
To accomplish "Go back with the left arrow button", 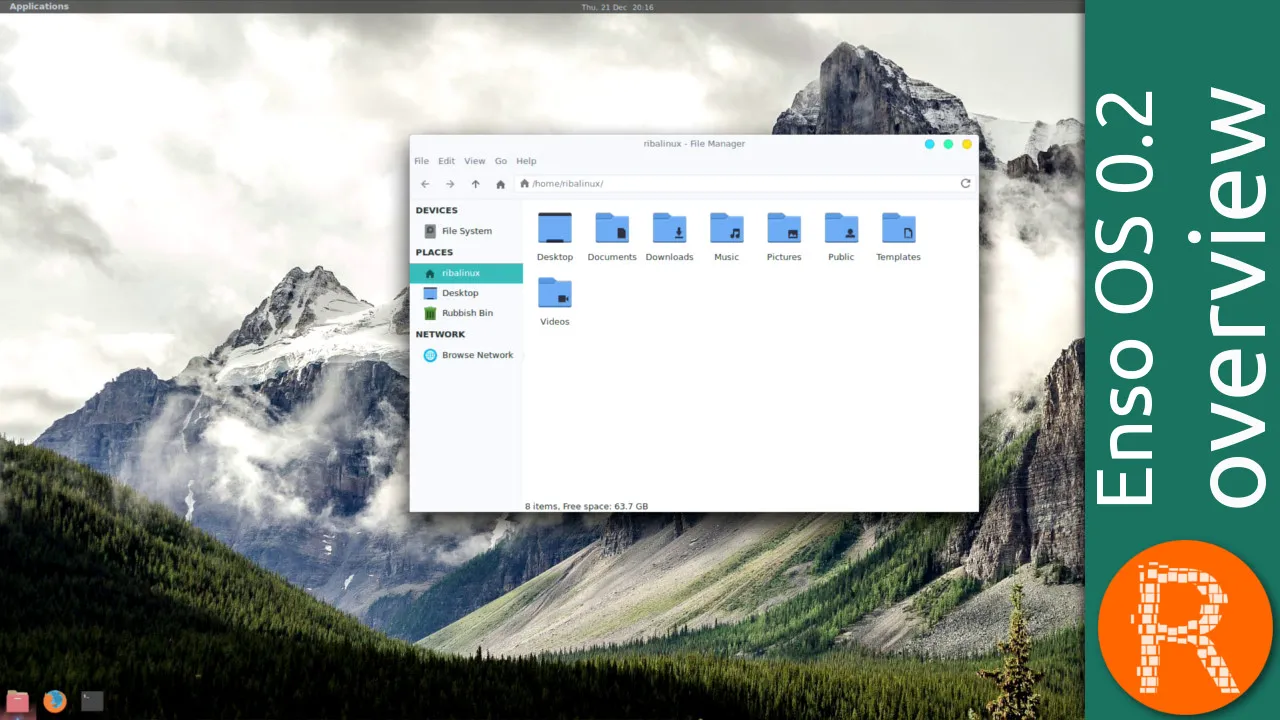I will click(x=425, y=184).
